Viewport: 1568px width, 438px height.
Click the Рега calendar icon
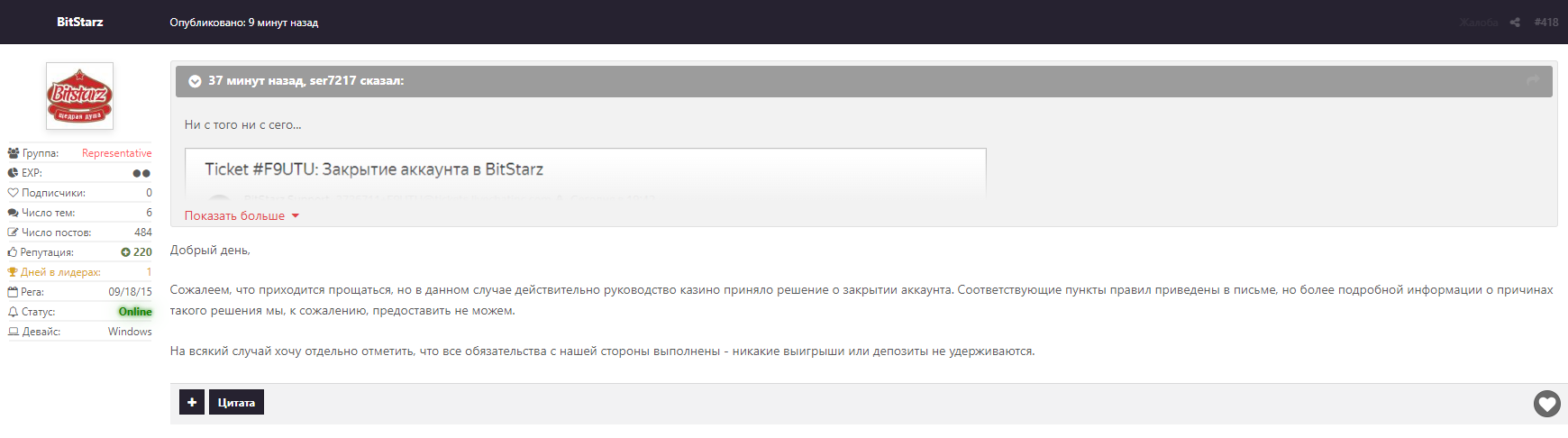point(13,292)
